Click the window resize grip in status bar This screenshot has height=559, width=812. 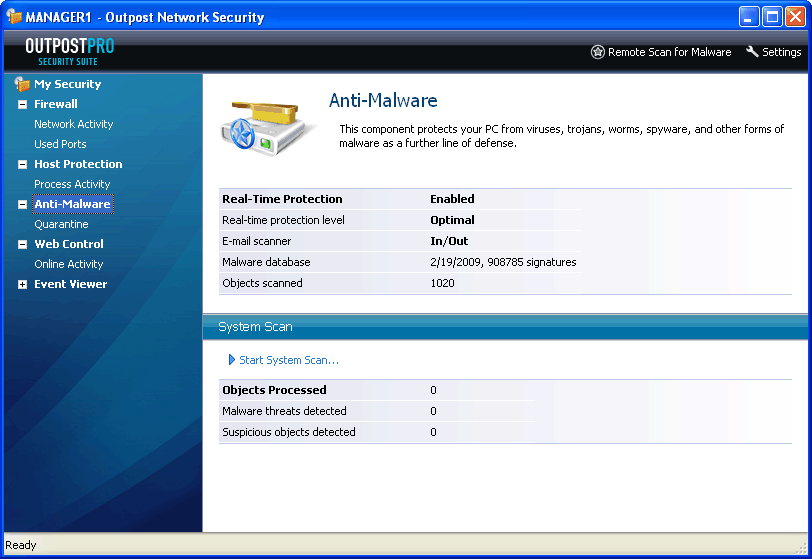pyautogui.click(x=802, y=547)
